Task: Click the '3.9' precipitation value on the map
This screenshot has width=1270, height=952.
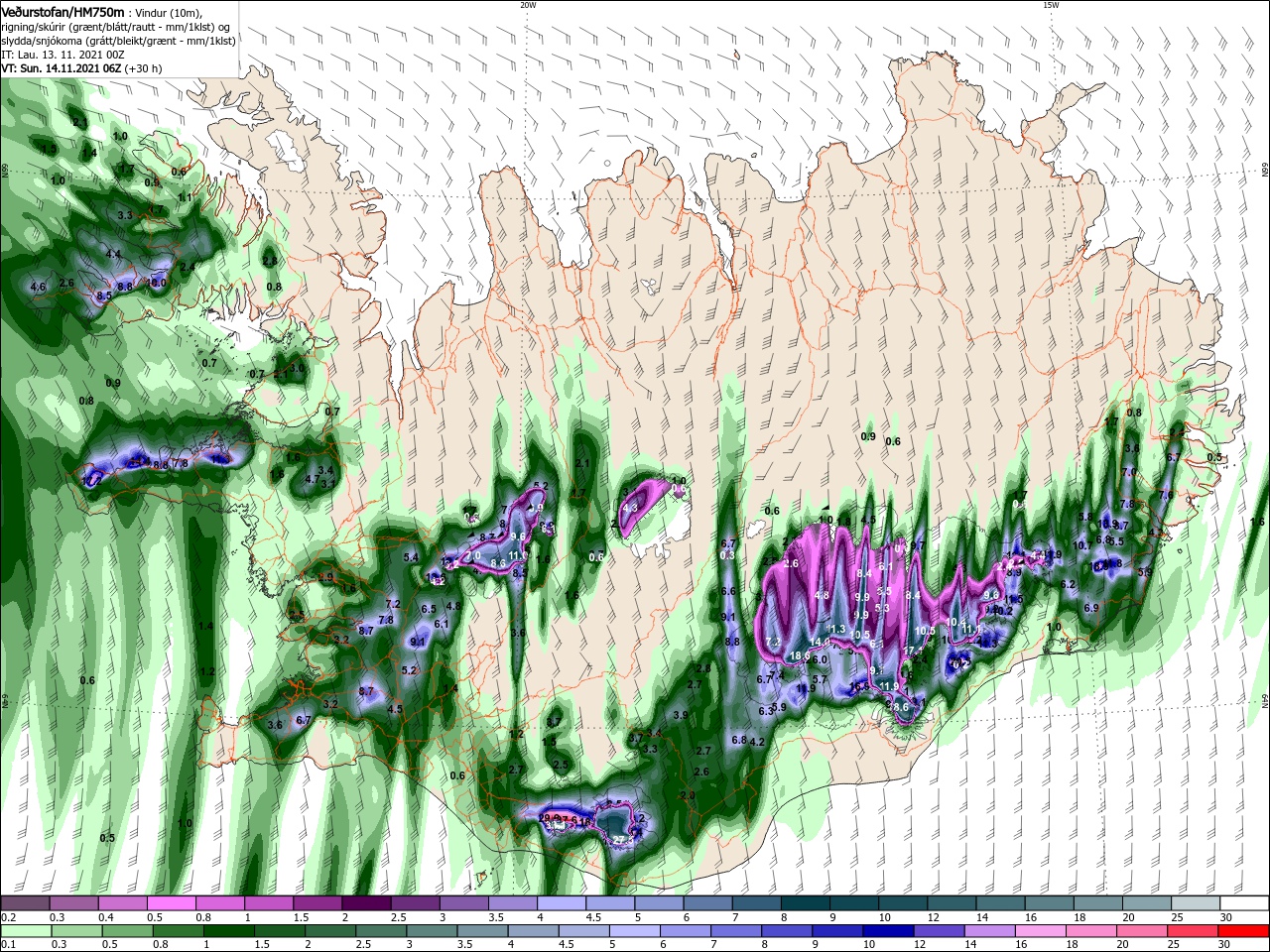Action: 681,715
